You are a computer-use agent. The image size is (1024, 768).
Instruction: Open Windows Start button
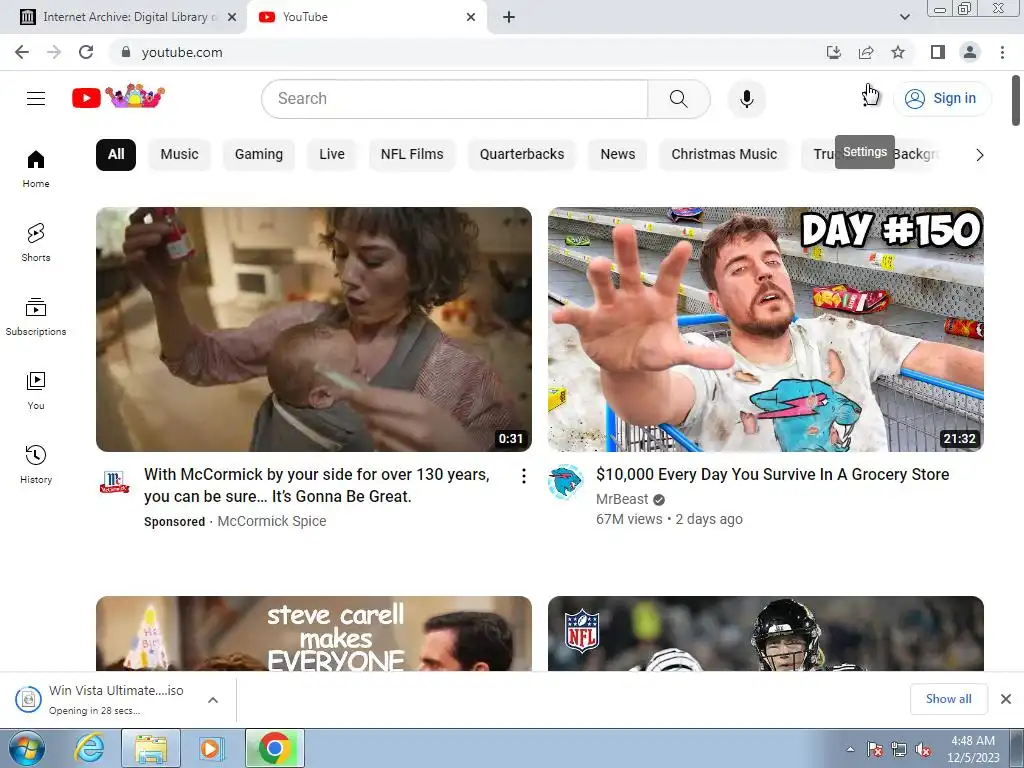[x=27, y=748]
